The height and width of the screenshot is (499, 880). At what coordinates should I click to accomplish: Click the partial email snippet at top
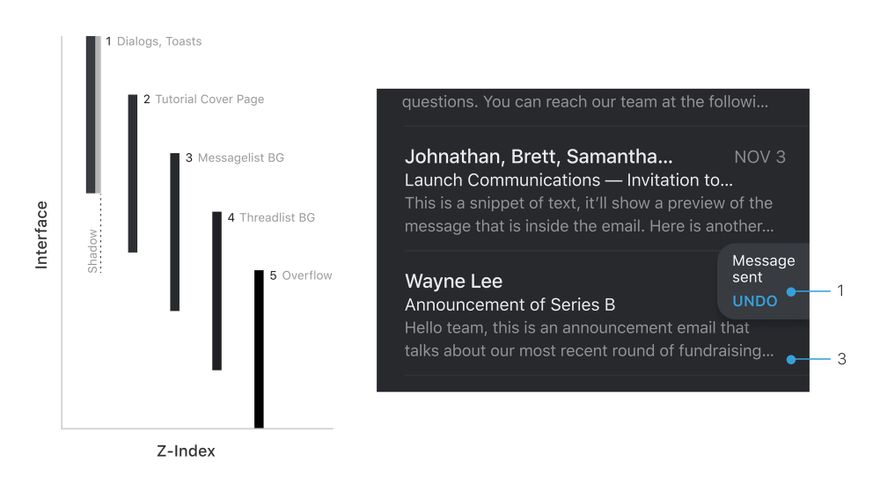(x=585, y=102)
